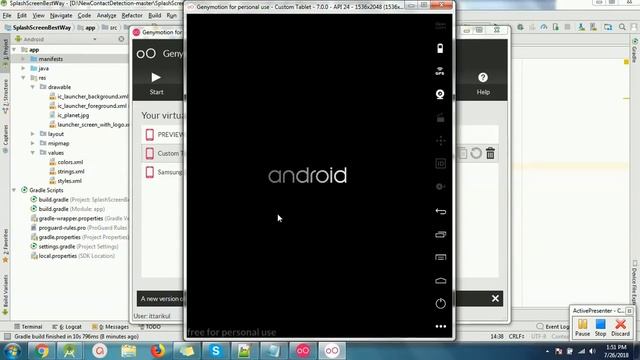Discard recording in ActivePresenter

pos(620,328)
